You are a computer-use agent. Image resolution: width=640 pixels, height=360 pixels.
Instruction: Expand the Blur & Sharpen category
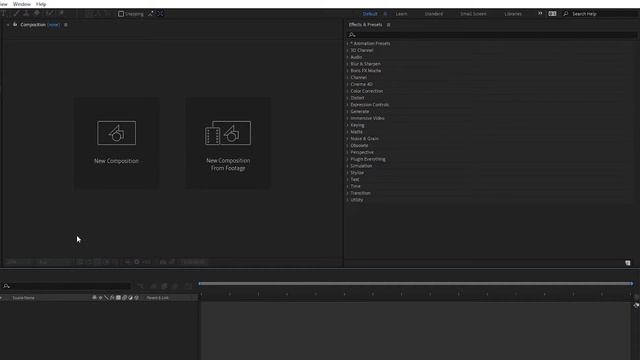[x=348, y=64]
